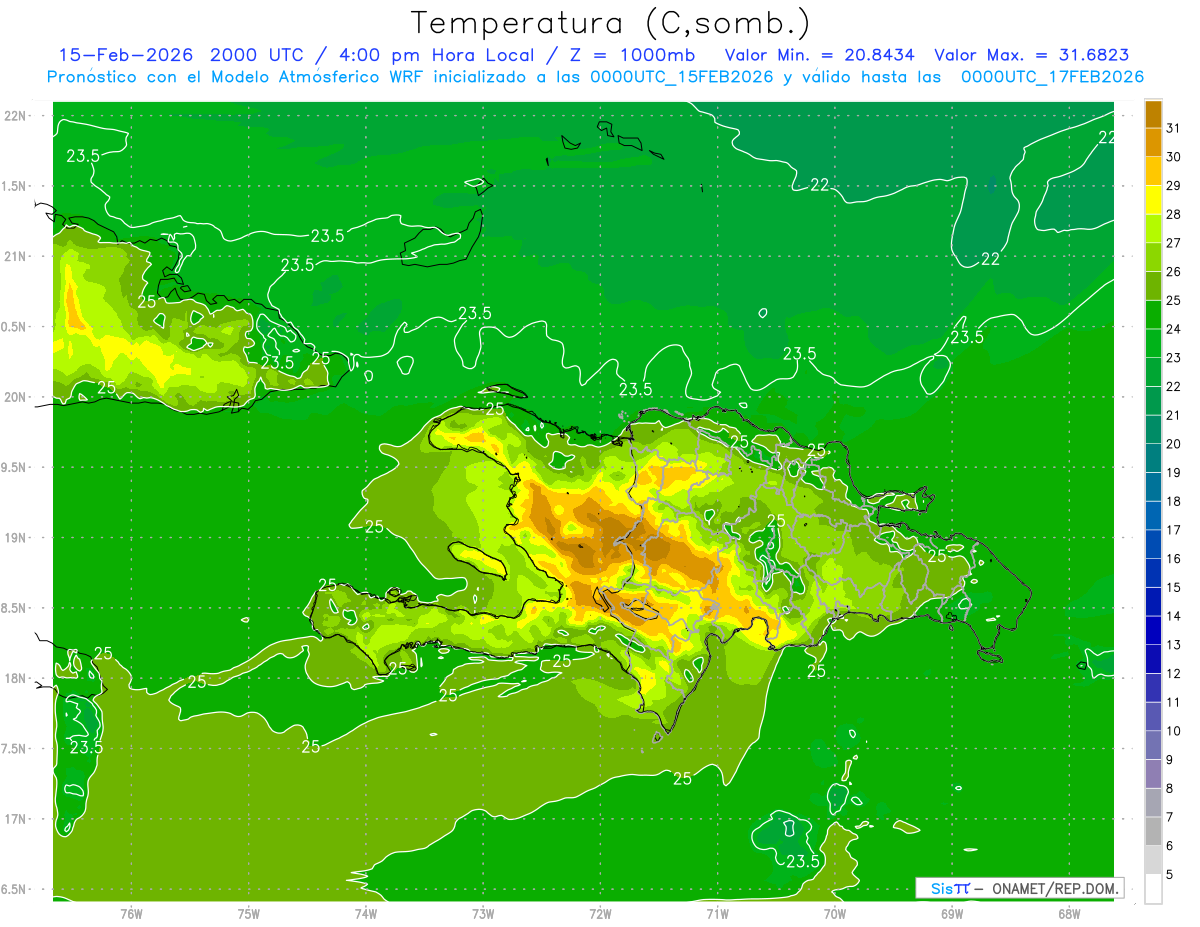Image resolution: width=1200 pixels, height=927 pixels.
Task: Pick the orange swatch between 30 and 31
Action: 1153,143
